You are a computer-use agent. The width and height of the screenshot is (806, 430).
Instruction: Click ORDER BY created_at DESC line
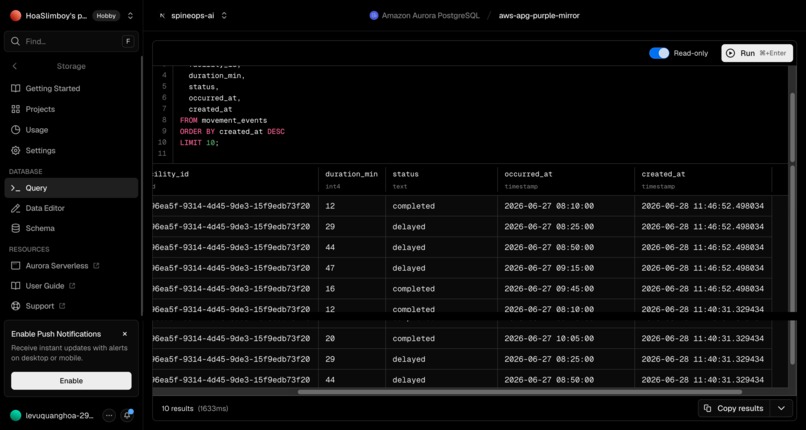click(x=232, y=132)
